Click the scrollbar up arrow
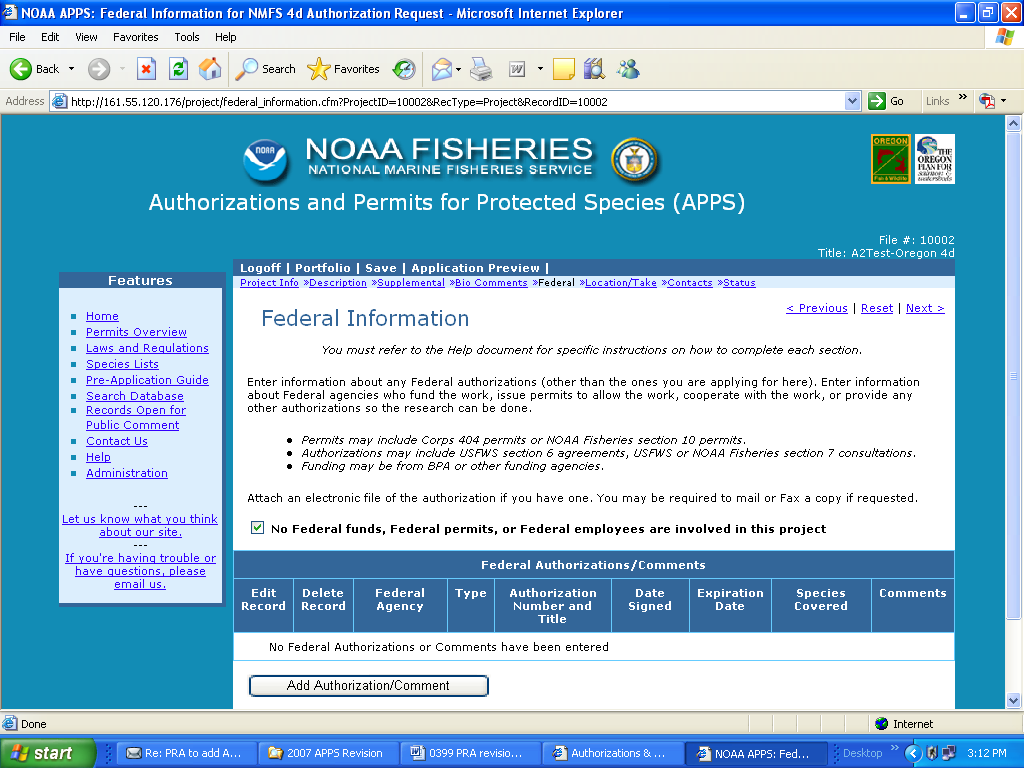 coord(1013,123)
